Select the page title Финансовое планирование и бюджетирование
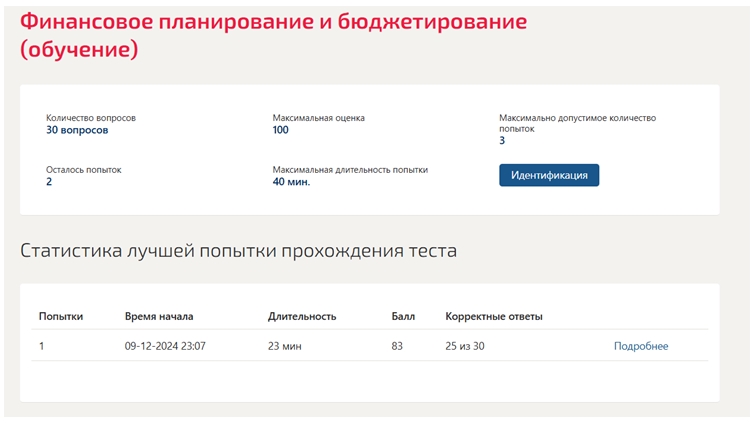Viewport: 751px width, 431px height. 273,22
